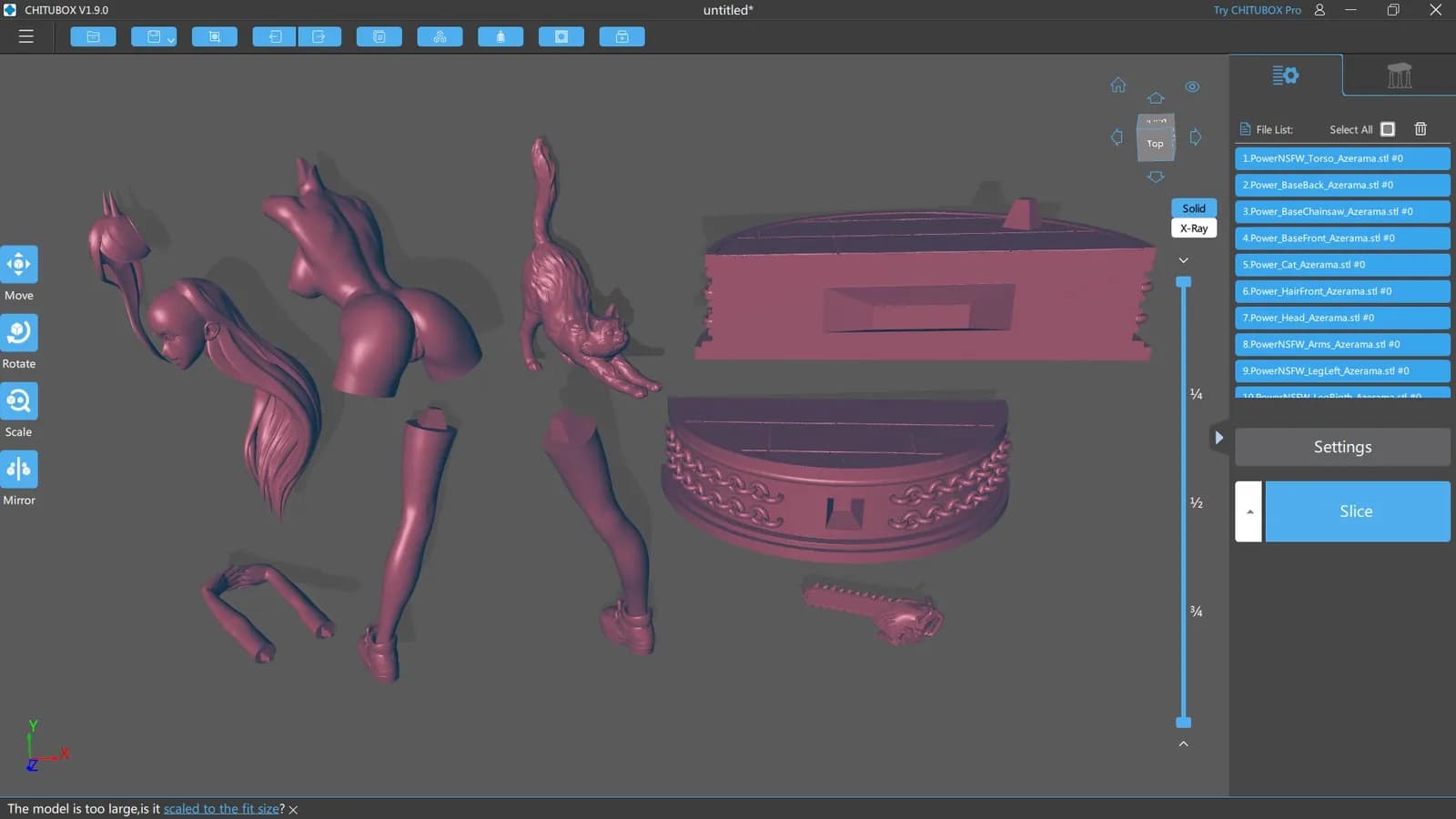Click the layer preview slider handle
The height and width of the screenshot is (819, 1456).
1184,282
